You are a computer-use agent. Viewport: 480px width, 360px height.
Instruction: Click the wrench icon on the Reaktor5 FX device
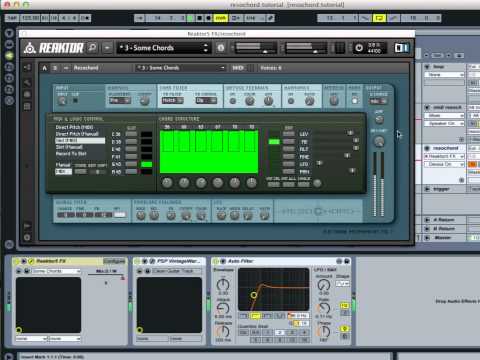pos(31,261)
